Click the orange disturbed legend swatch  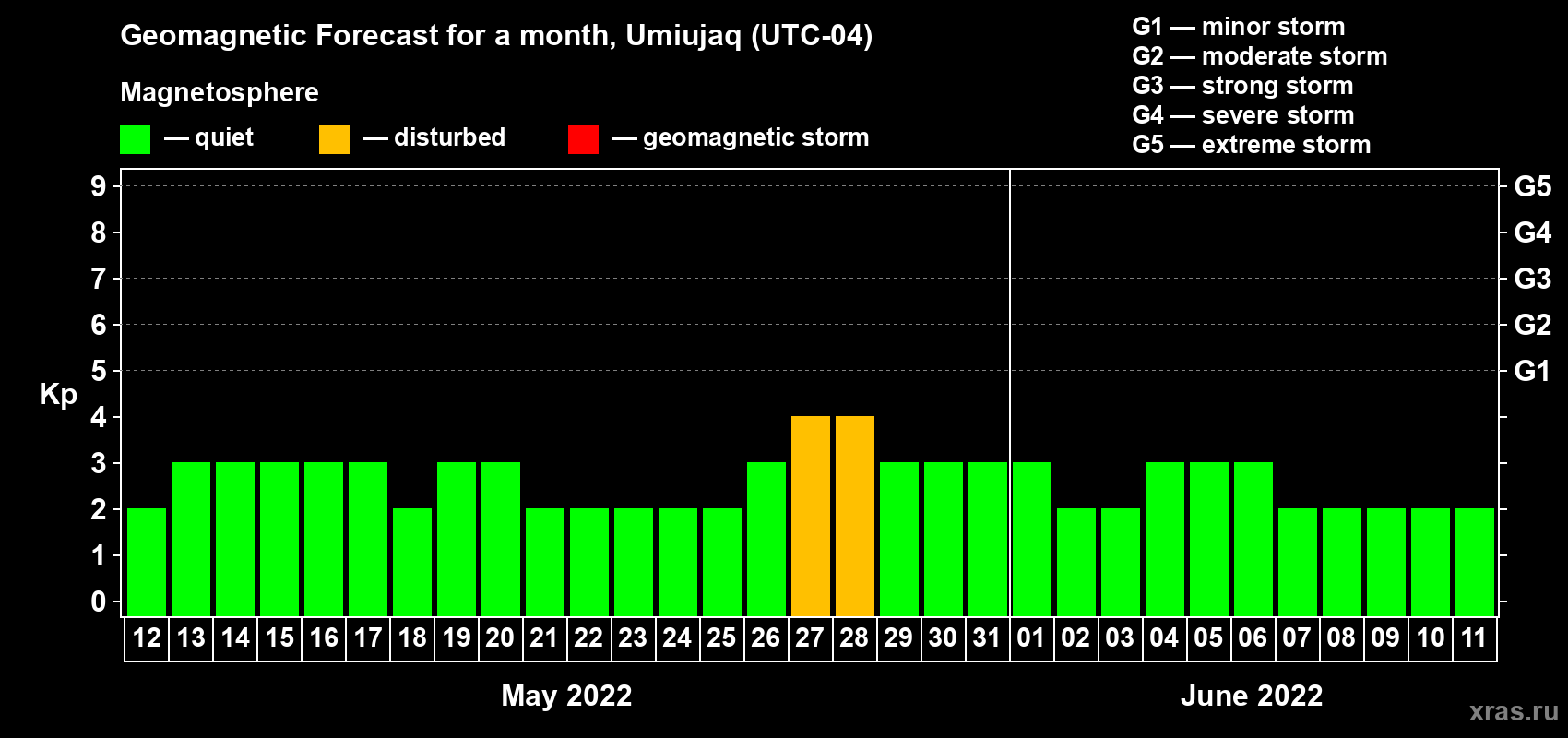(334, 139)
